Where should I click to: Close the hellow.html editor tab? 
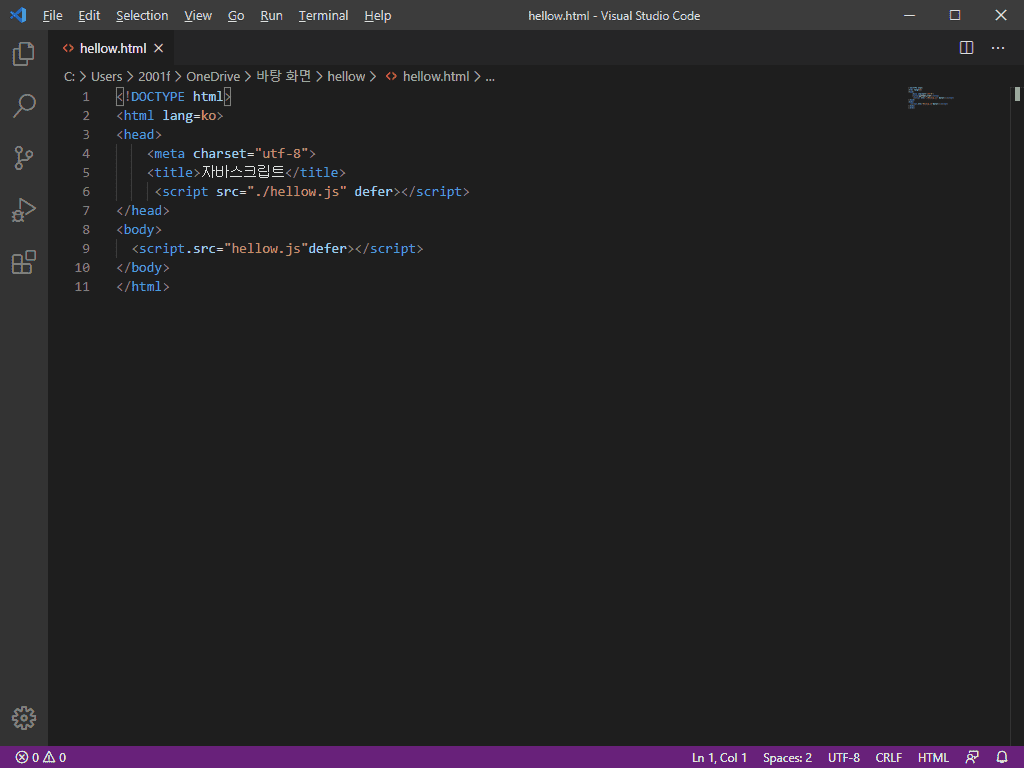click(x=158, y=48)
